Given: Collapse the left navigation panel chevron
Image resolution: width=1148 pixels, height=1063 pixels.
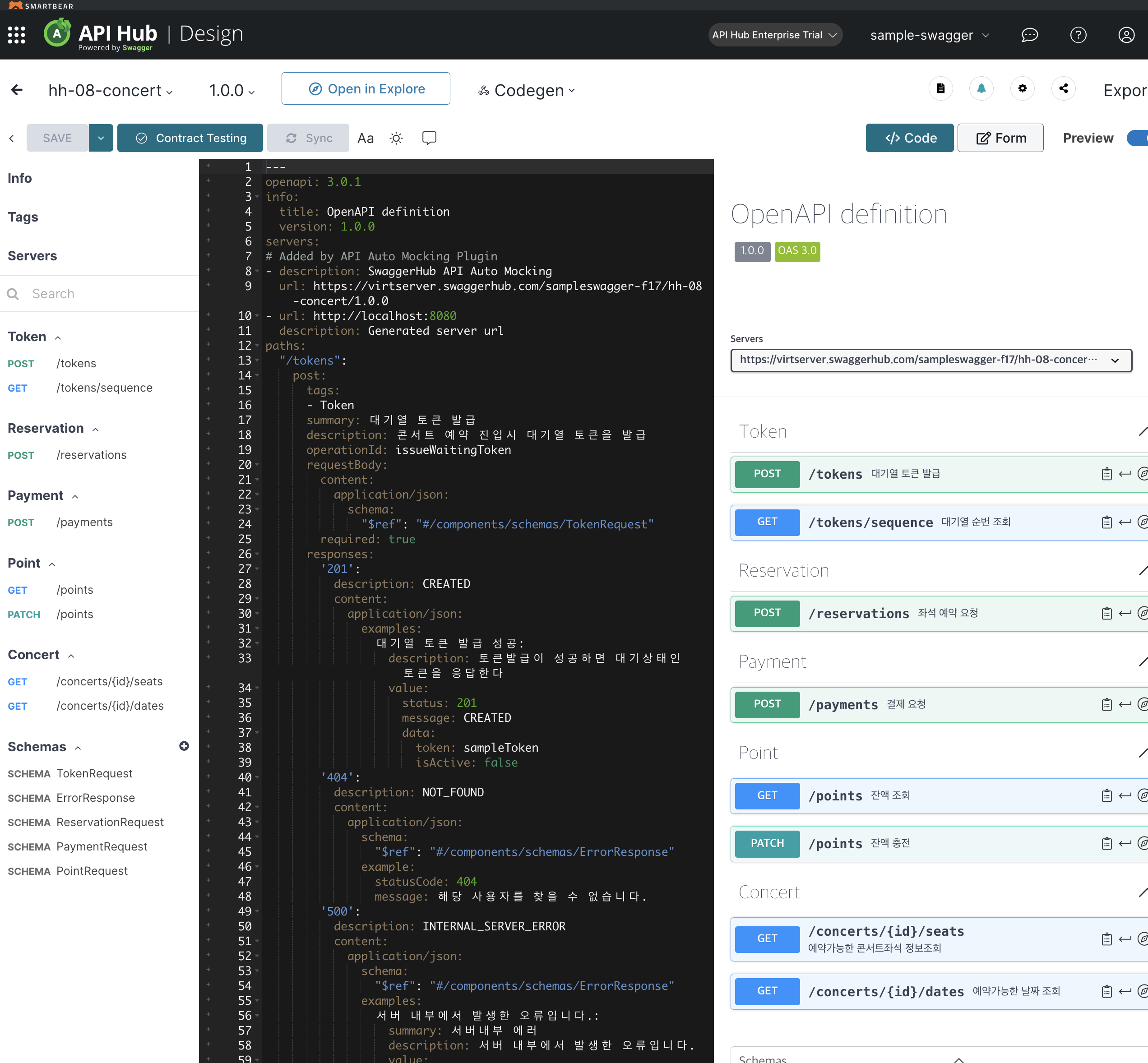Looking at the screenshot, I should 11,138.
